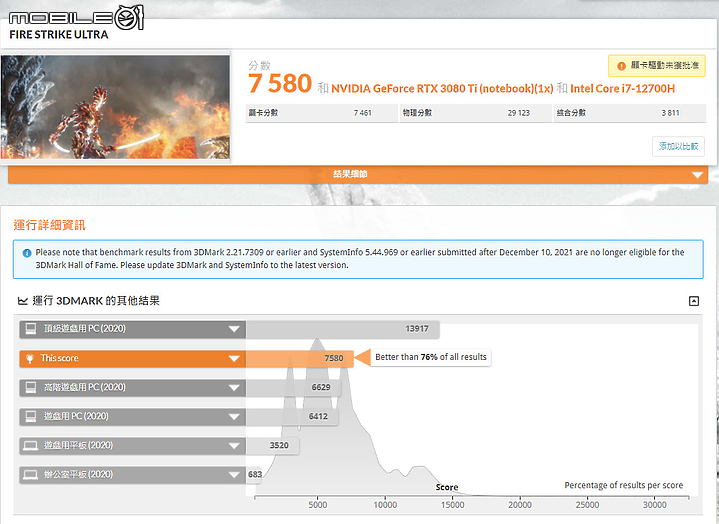Click the FIRE STRIKE ULTRA title
Screen dimensions: 719x524
pos(59,35)
